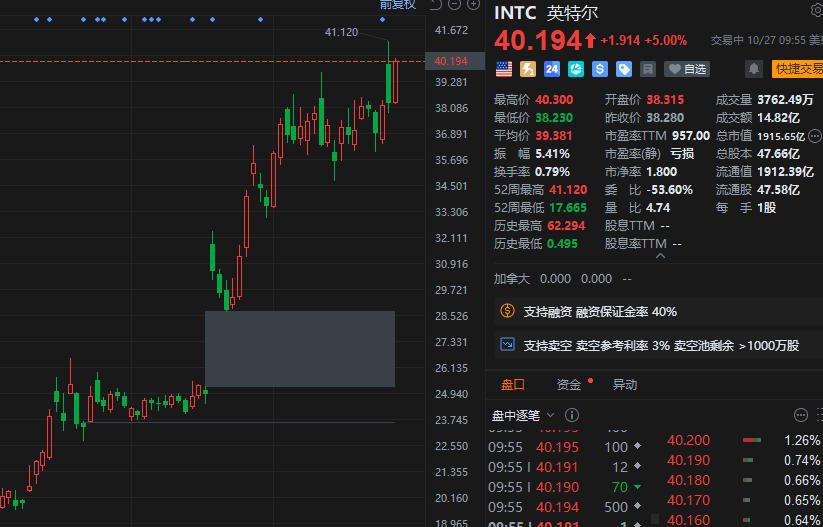The height and width of the screenshot is (527, 823).
Task: Zoom in the chart with plus icon
Action: [473, 5]
